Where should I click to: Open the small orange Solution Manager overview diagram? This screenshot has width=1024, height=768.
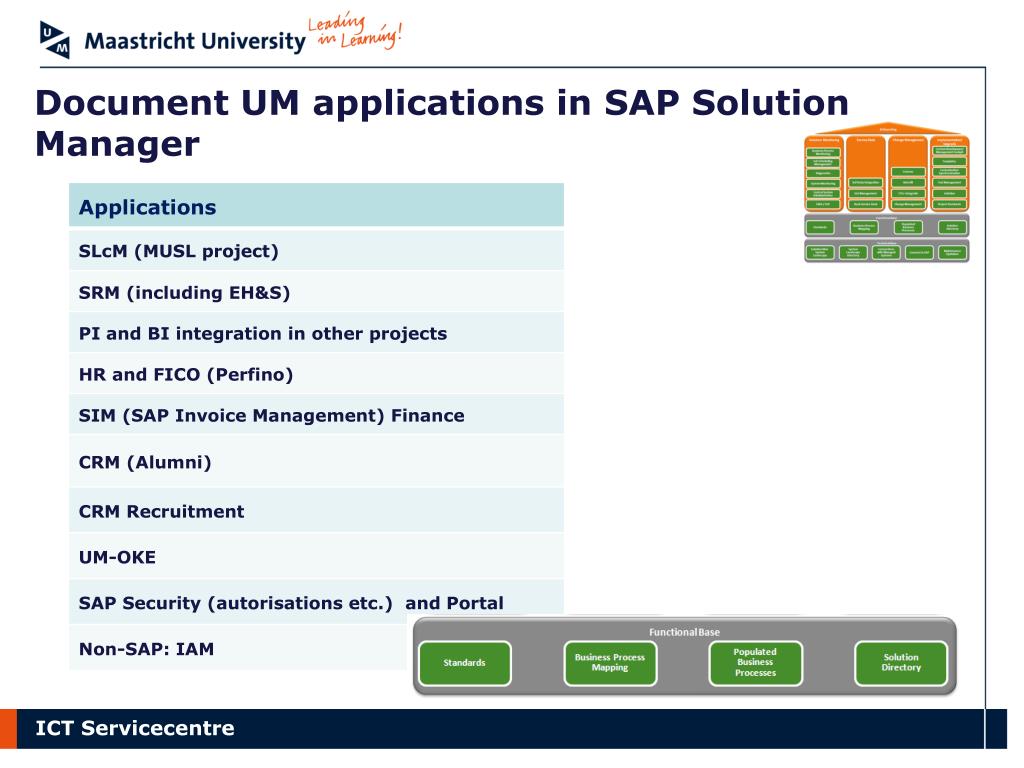click(887, 192)
